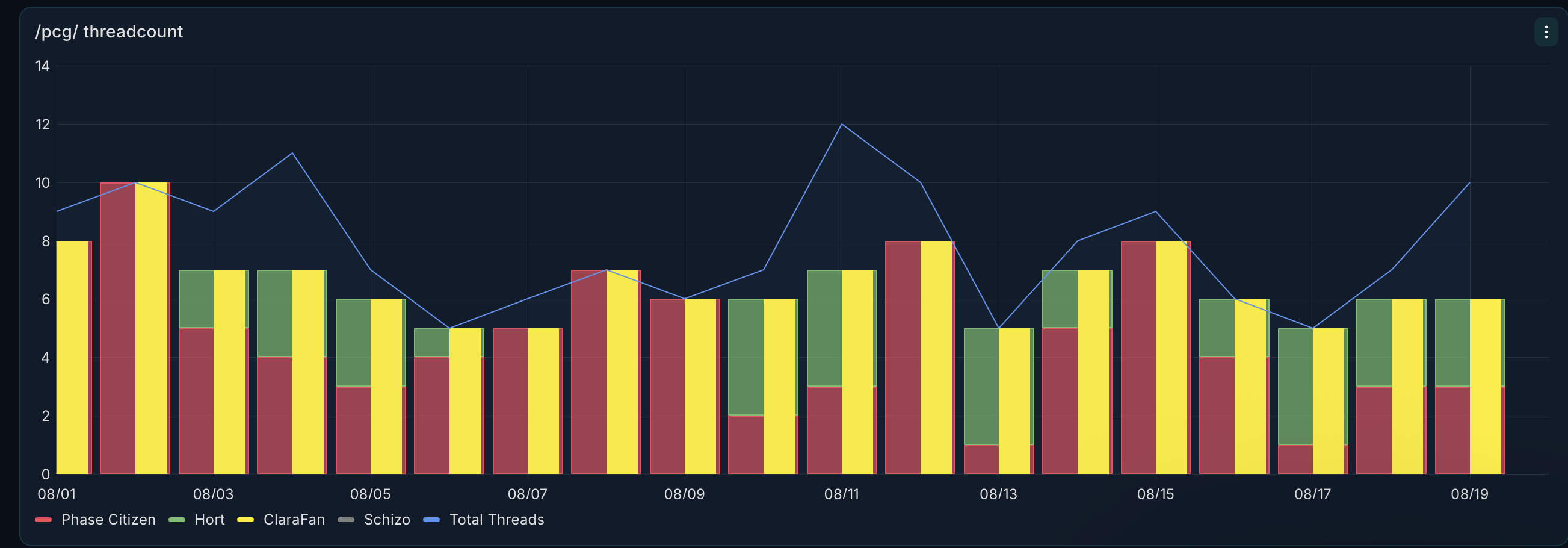Image resolution: width=1568 pixels, height=548 pixels.
Task: Open the panel's three-dot options menu
Action: [1546, 33]
